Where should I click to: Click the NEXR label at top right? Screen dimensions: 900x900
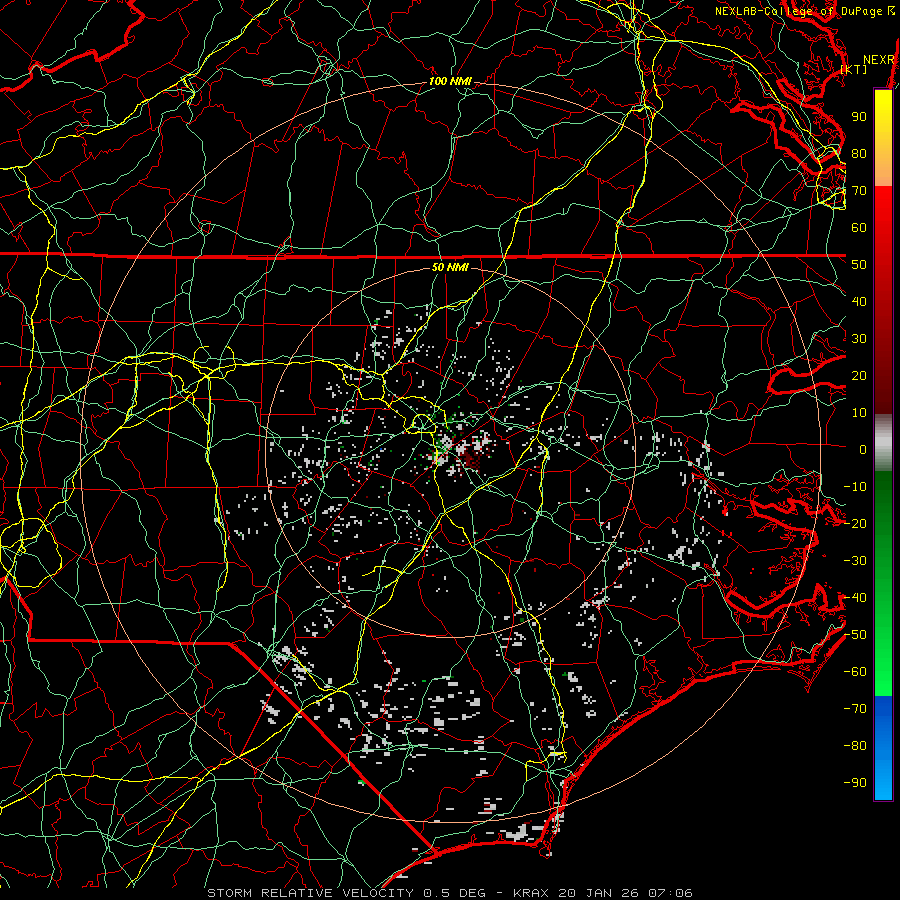coord(879,60)
